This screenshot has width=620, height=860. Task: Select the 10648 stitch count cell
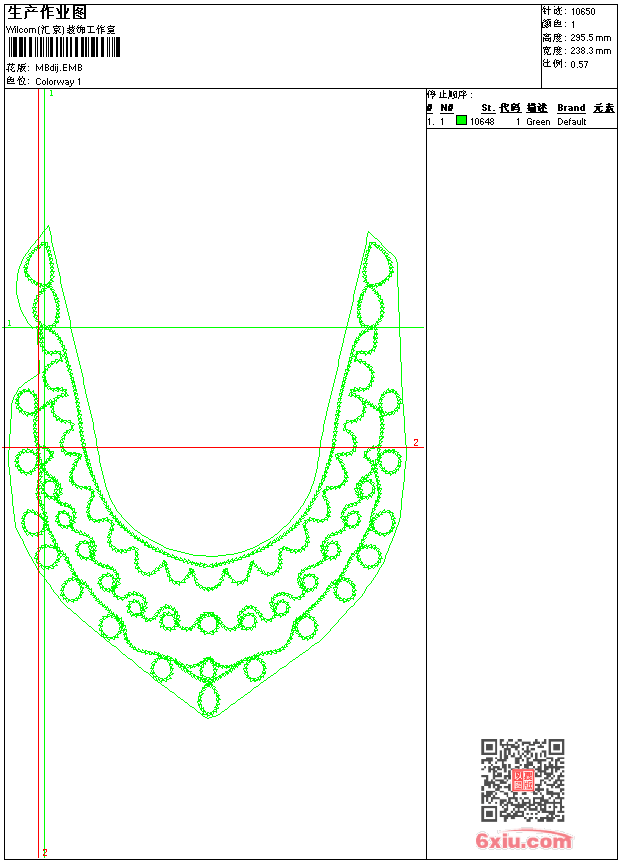[482, 122]
